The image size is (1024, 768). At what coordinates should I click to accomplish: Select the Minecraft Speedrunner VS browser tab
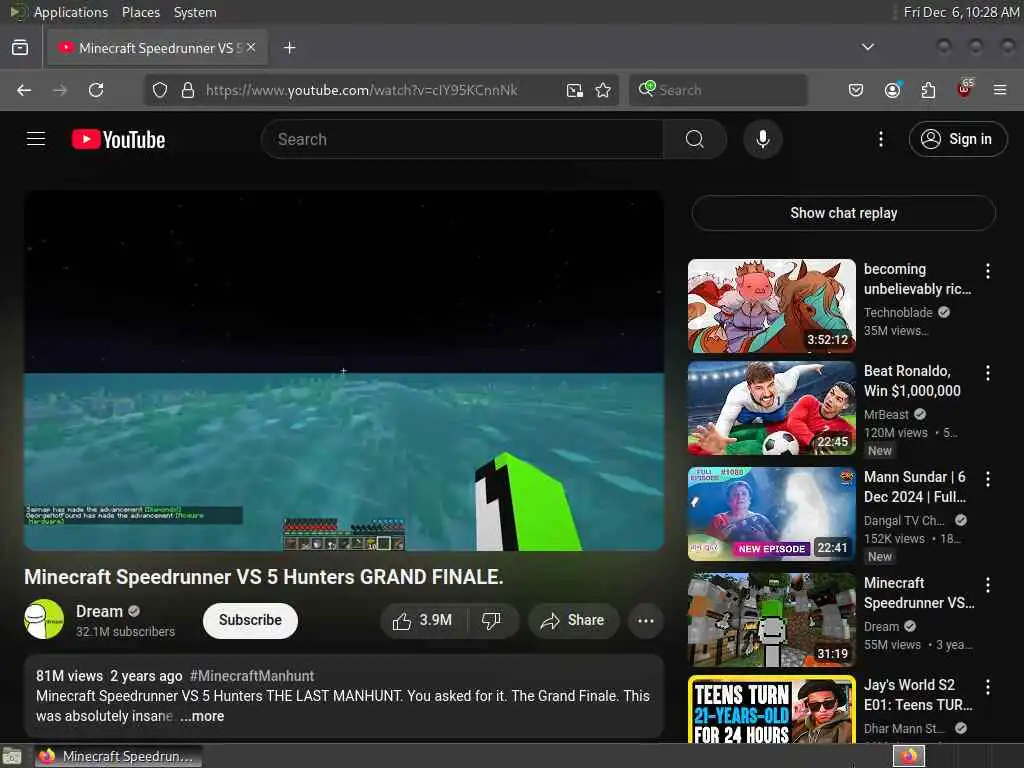[155, 48]
